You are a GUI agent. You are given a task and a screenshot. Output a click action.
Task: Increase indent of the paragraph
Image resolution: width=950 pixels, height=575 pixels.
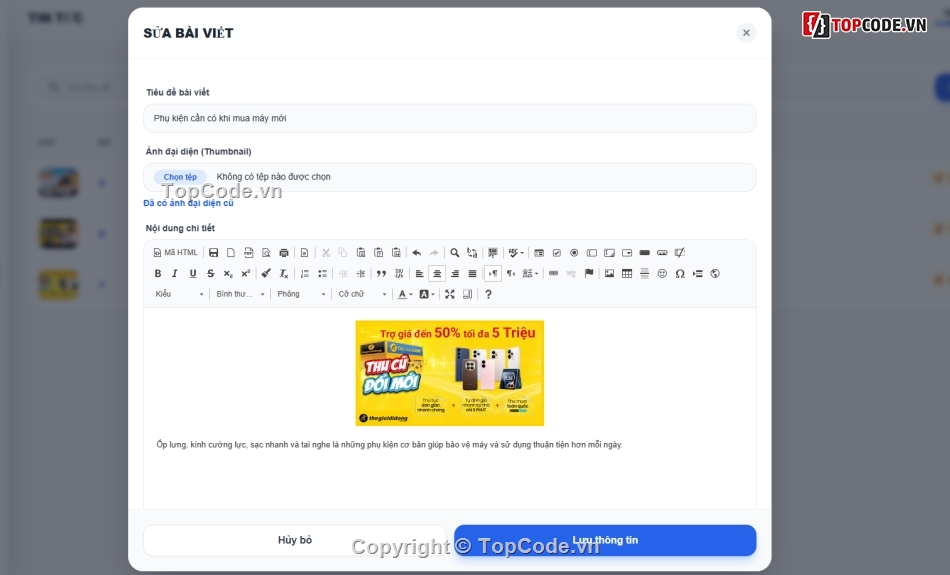(x=360, y=273)
